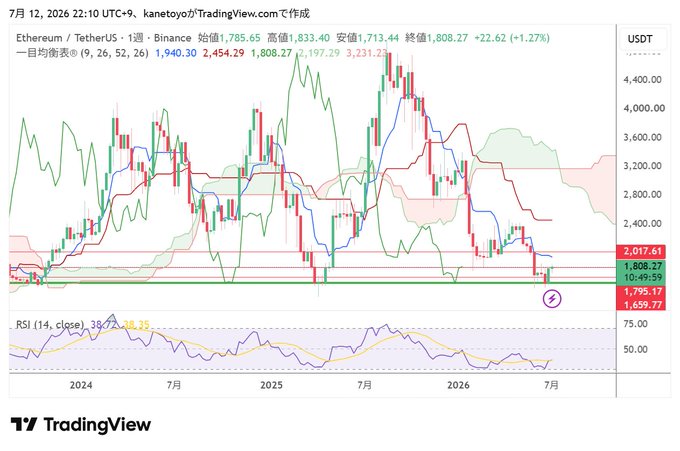Click the 始値 1,785.65 open price

[x=229, y=38]
